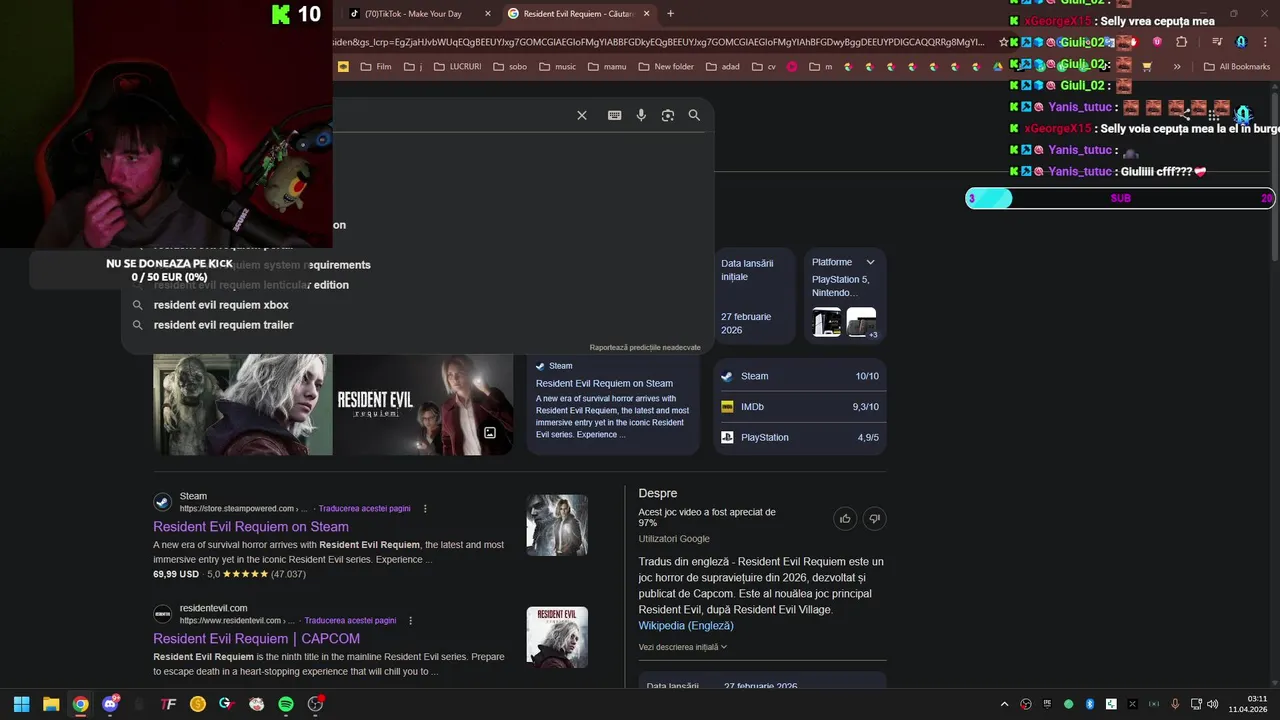Click the magnifying glass search button

click(x=694, y=116)
